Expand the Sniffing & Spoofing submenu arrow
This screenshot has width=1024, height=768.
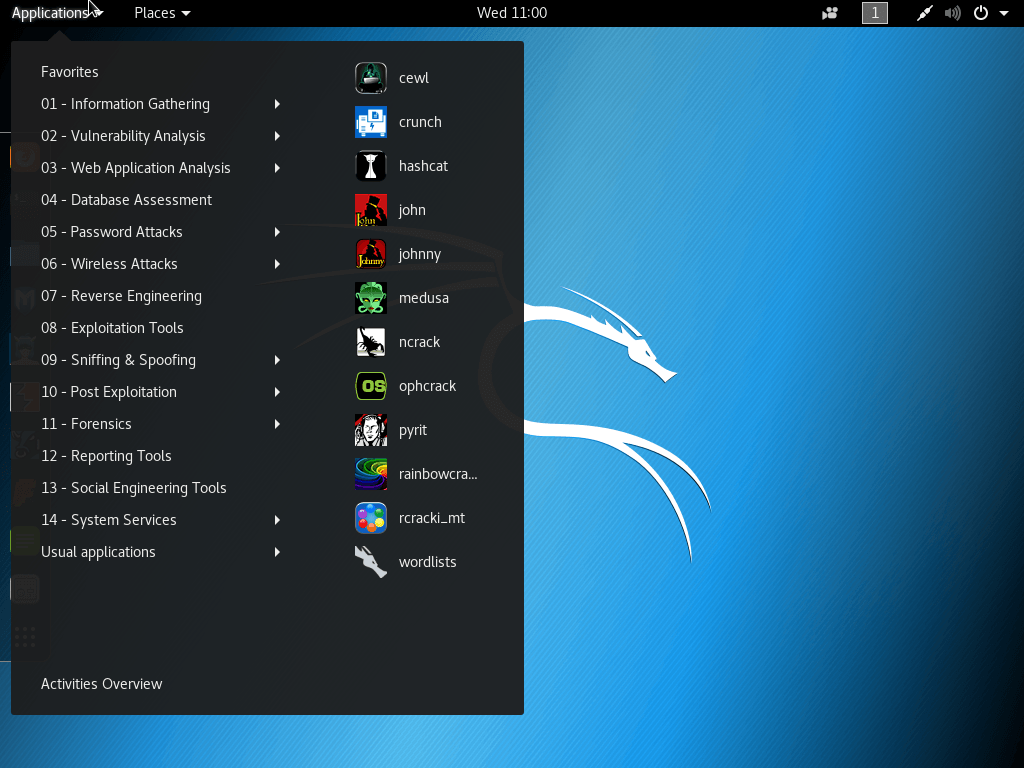click(x=277, y=360)
